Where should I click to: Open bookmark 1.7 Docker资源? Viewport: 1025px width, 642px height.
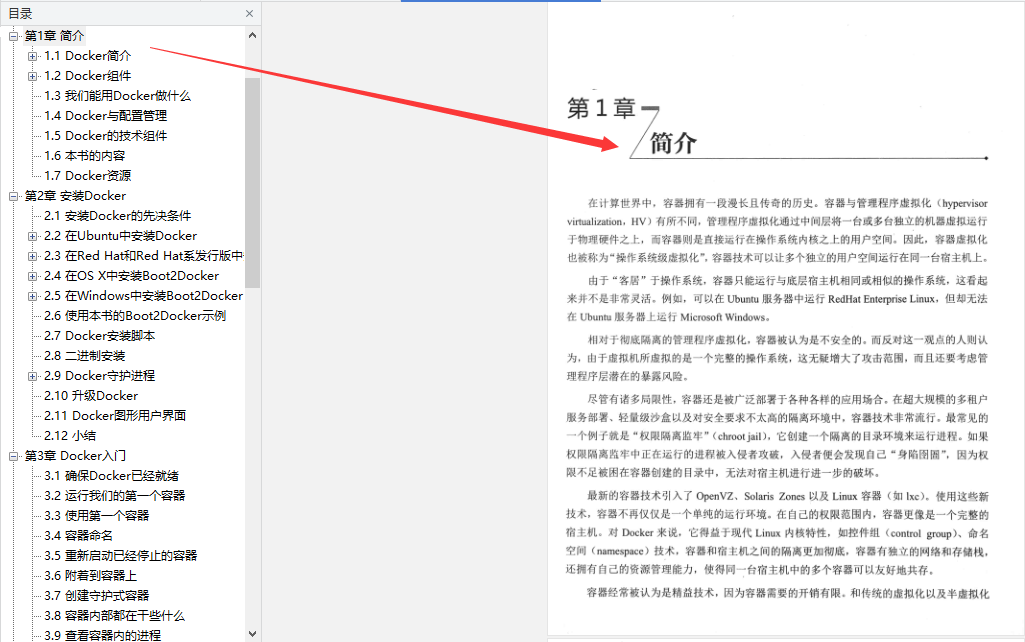click(x=88, y=176)
